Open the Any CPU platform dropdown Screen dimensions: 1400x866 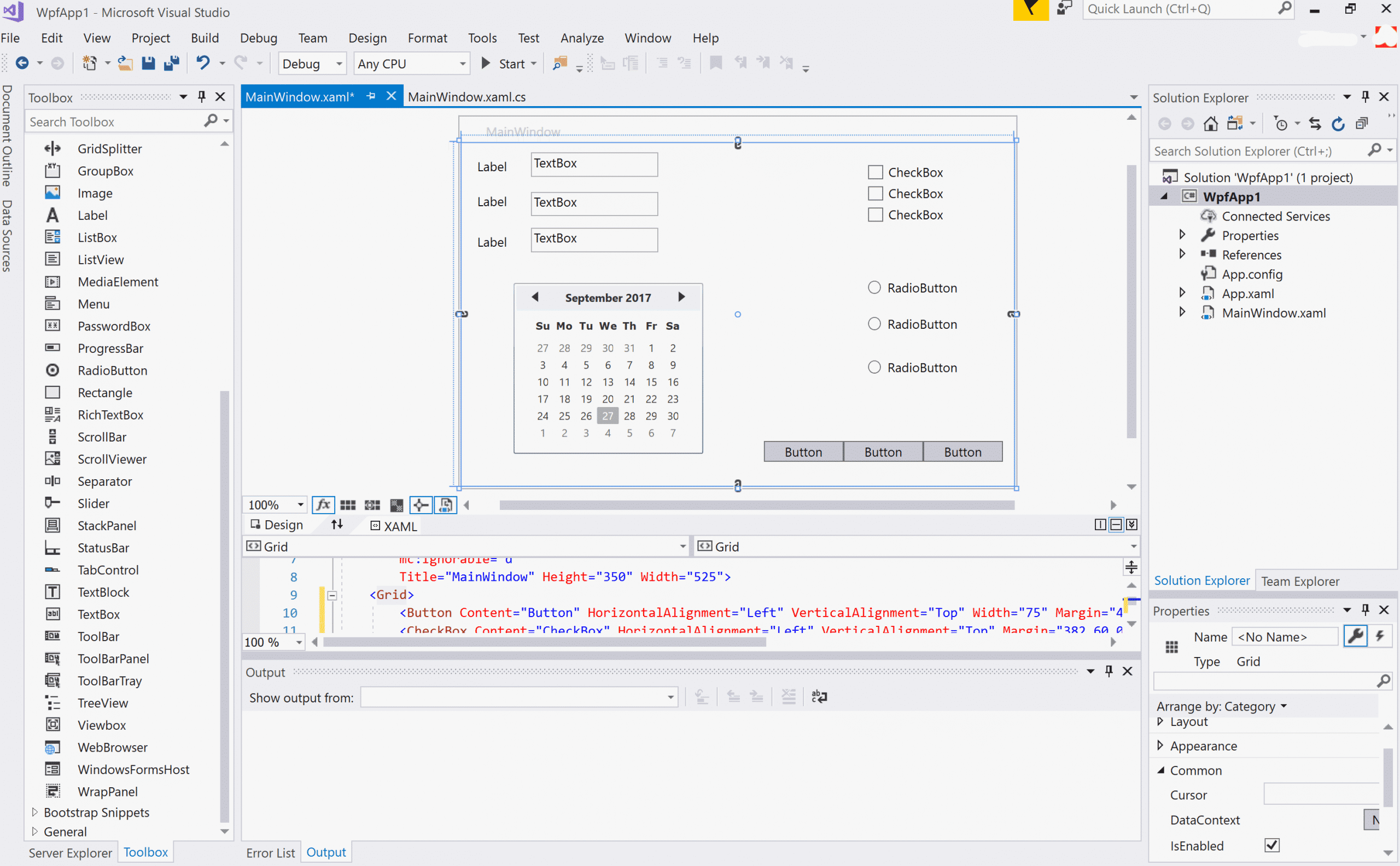click(x=411, y=63)
